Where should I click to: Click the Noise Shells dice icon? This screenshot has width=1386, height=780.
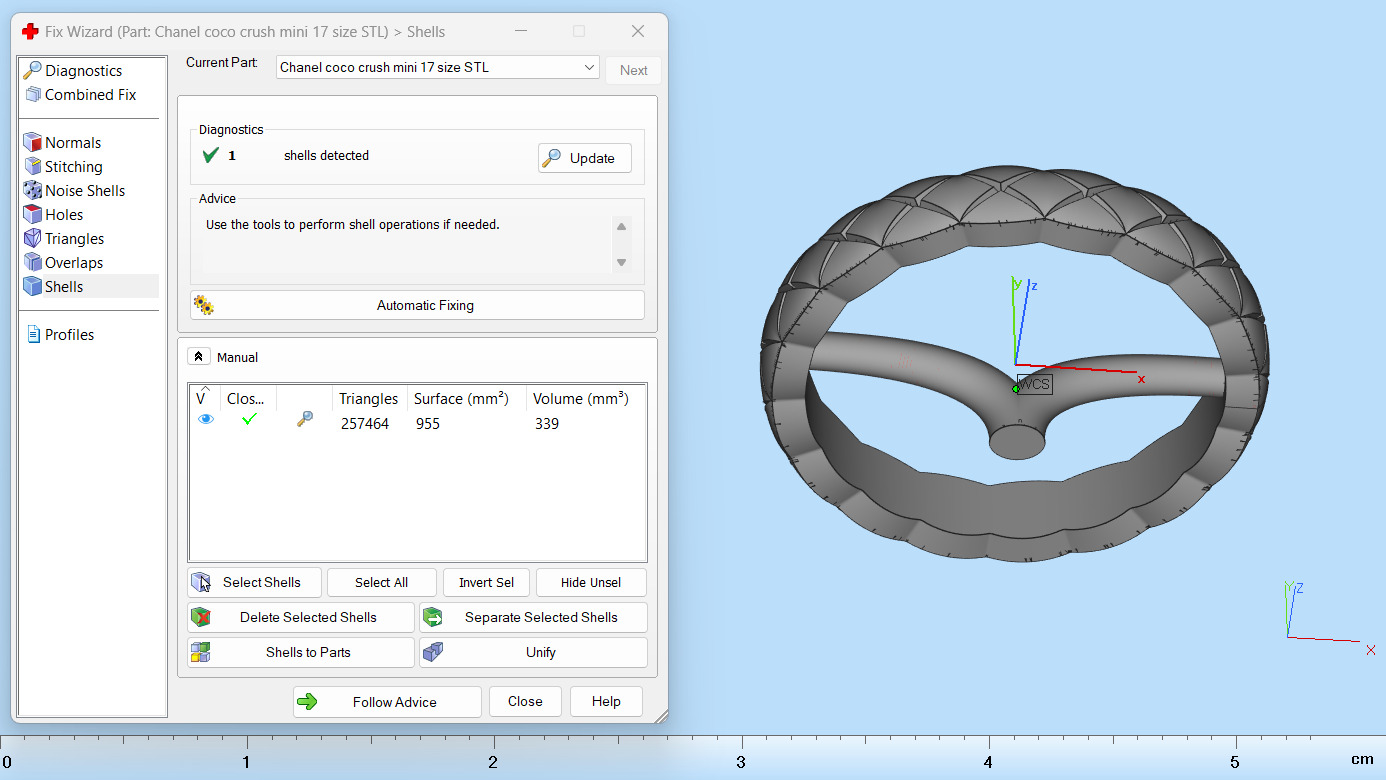click(x=32, y=191)
